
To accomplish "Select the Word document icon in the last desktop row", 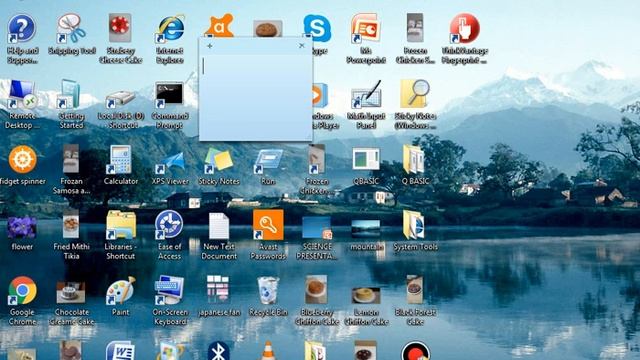I will click(120, 351).
